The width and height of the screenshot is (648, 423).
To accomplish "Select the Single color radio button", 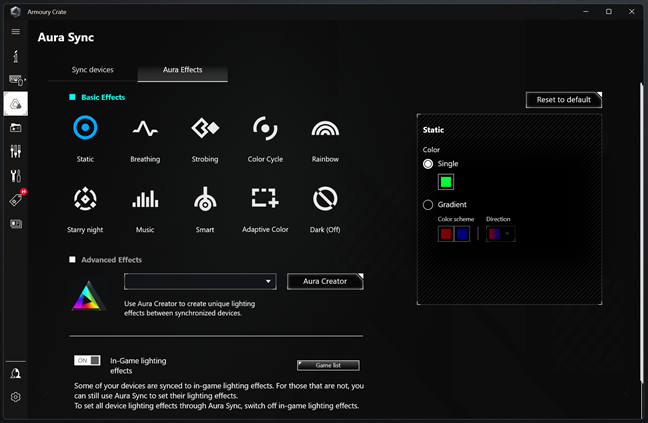I will [428, 164].
